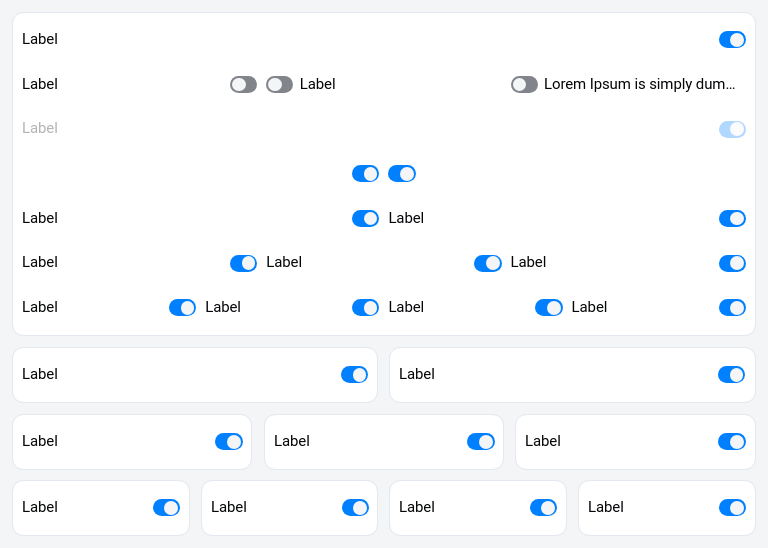768x548 pixels.
Task: Enable the leftmost gray switch in the off-switch row
Action: (x=243, y=85)
